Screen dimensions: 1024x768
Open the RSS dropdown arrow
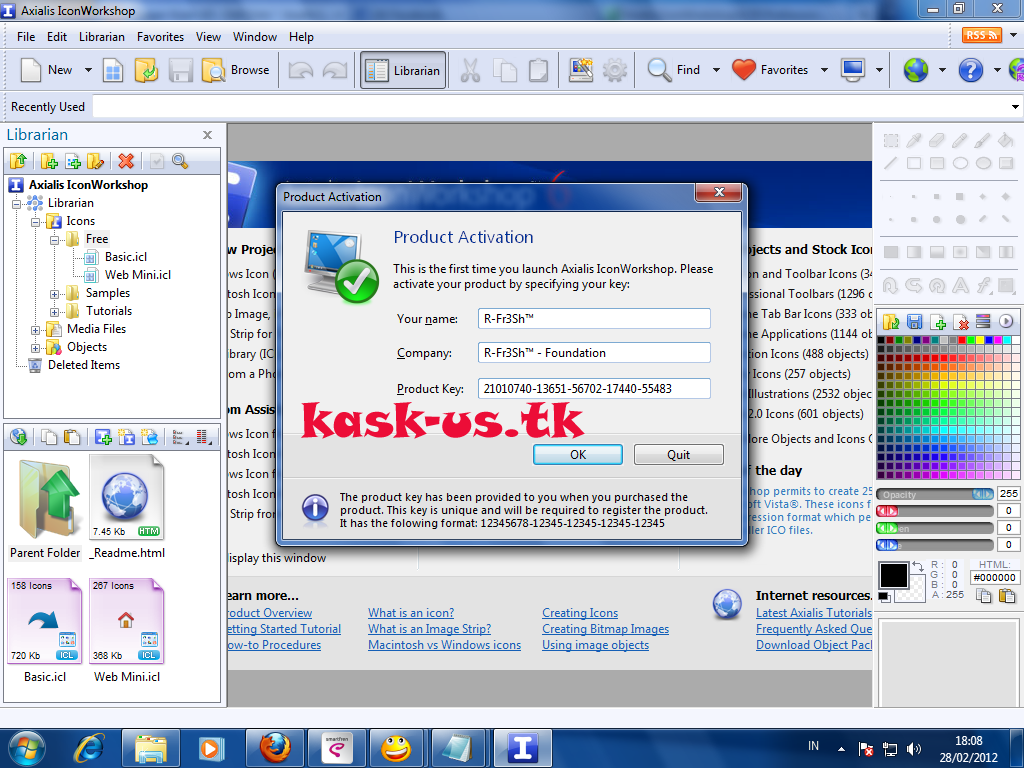click(1014, 35)
